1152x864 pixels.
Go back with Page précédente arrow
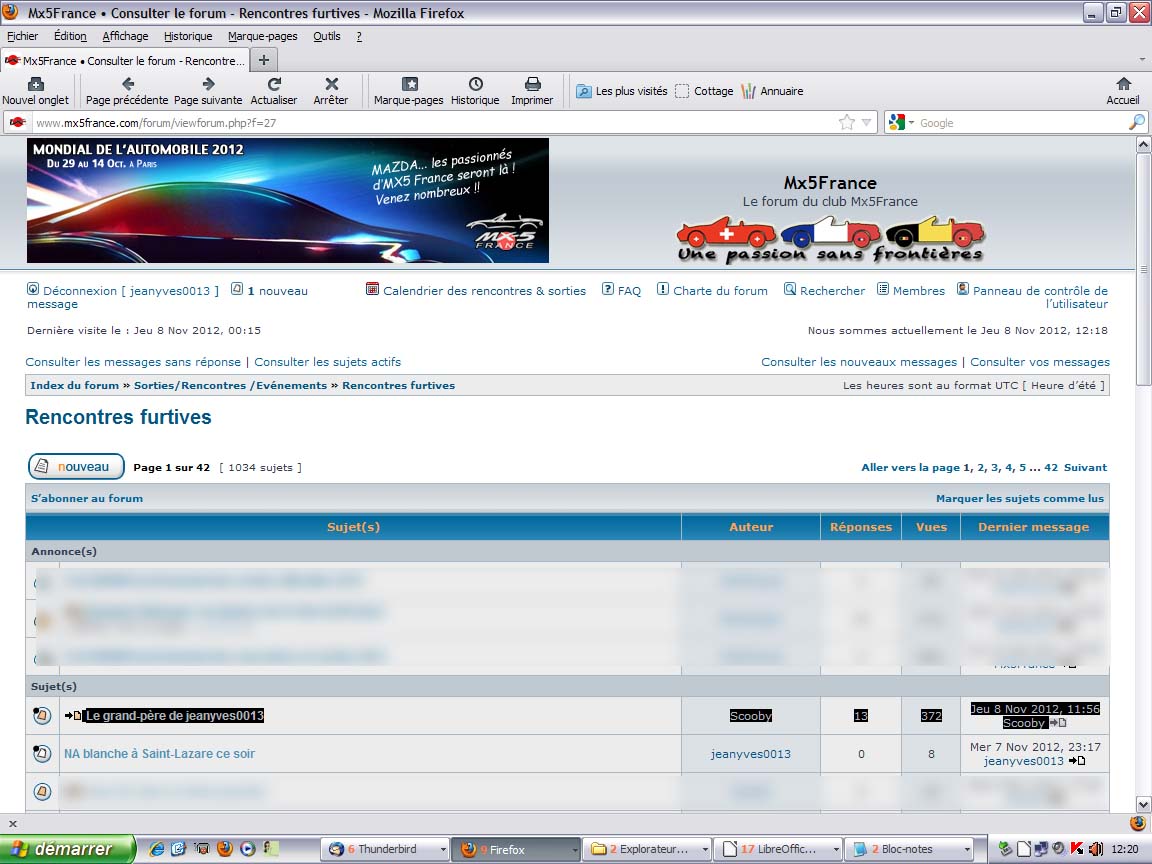(127, 91)
